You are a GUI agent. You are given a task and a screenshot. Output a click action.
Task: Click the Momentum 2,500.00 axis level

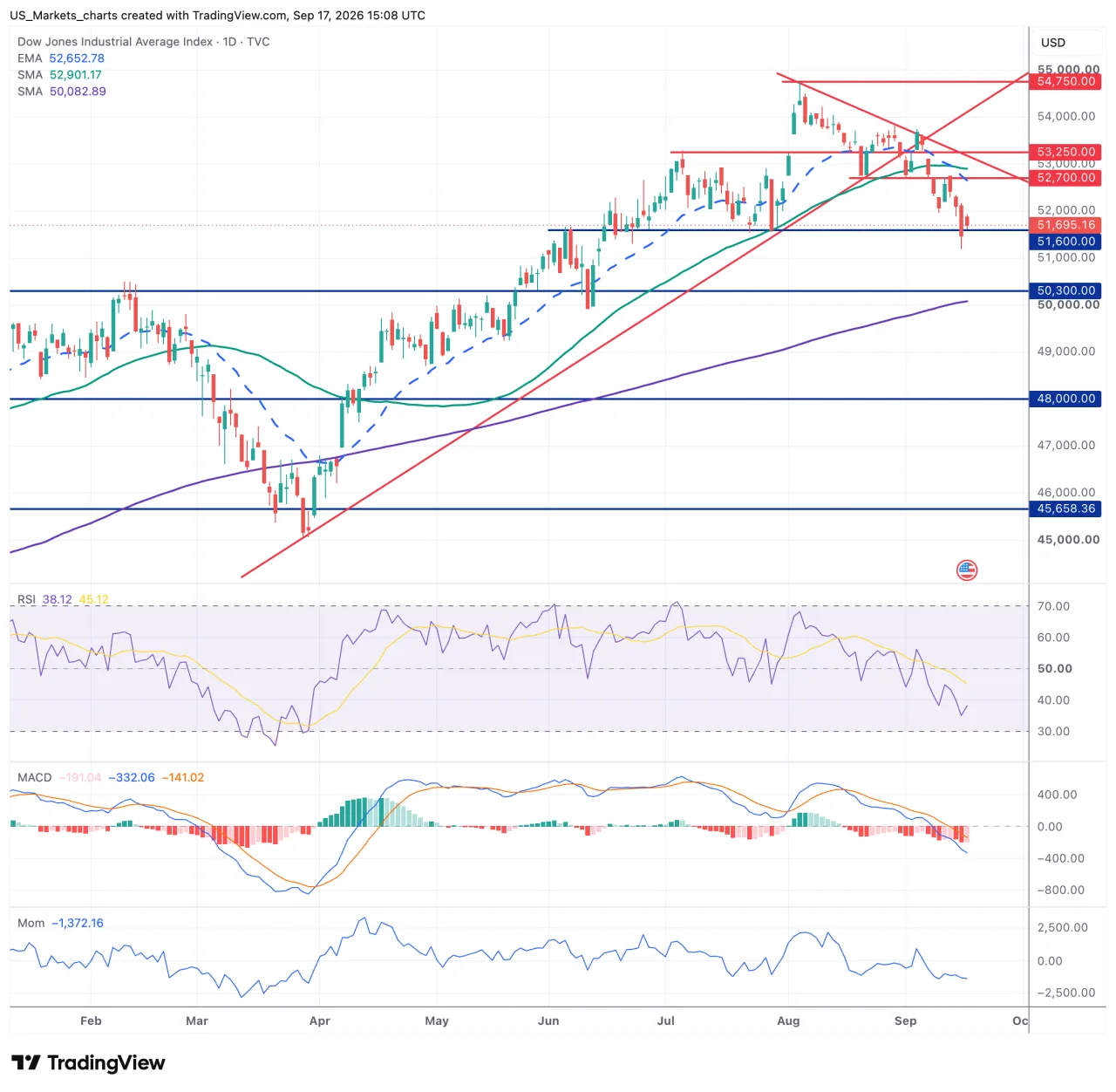[x=1062, y=928]
